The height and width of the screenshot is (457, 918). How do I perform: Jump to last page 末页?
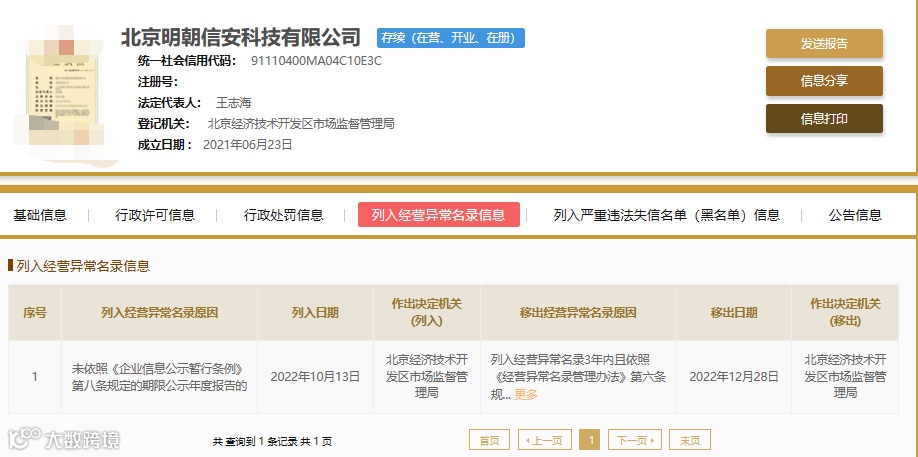point(690,440)
